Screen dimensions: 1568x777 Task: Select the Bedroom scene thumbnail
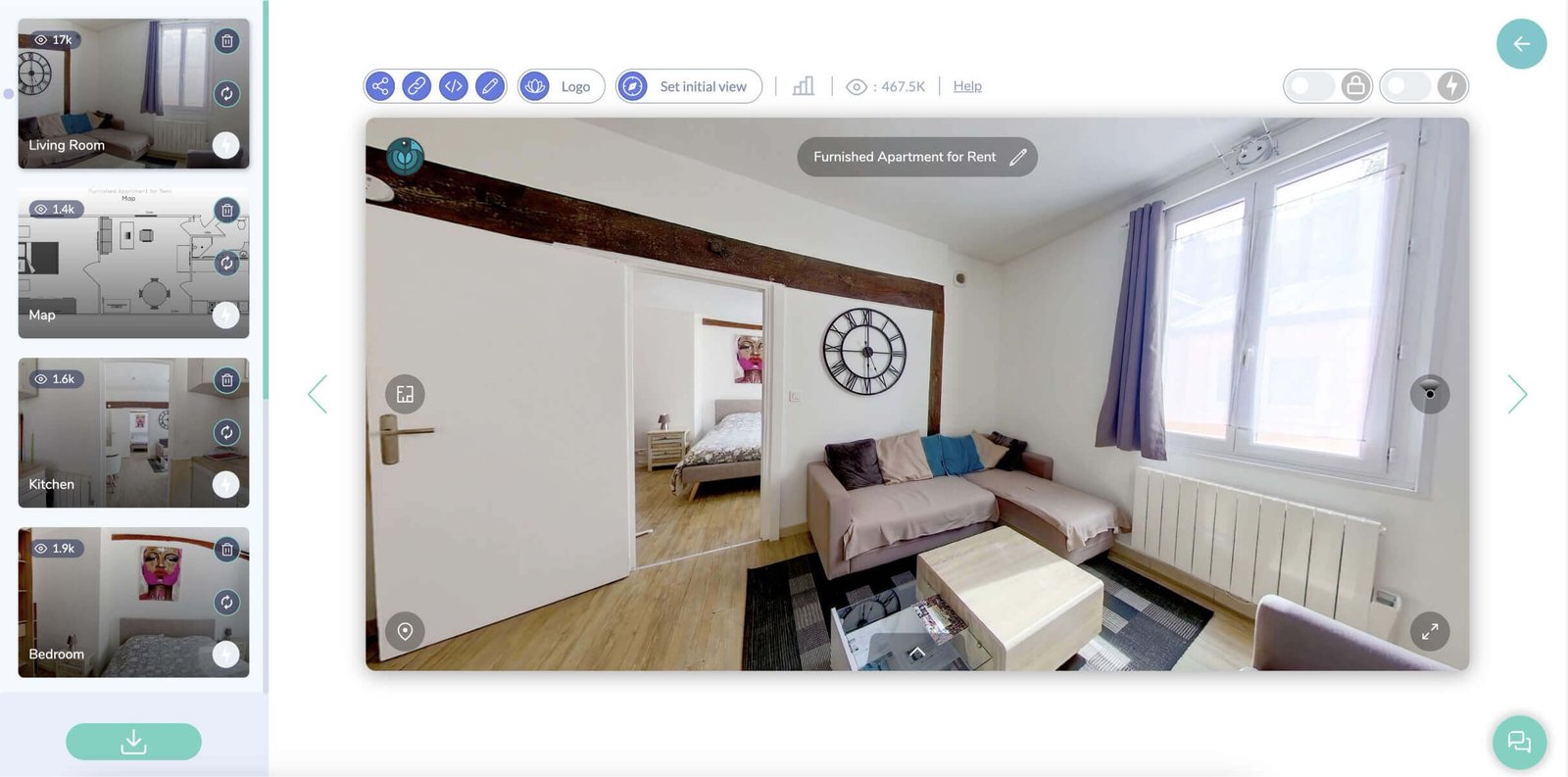pos(118,603)
